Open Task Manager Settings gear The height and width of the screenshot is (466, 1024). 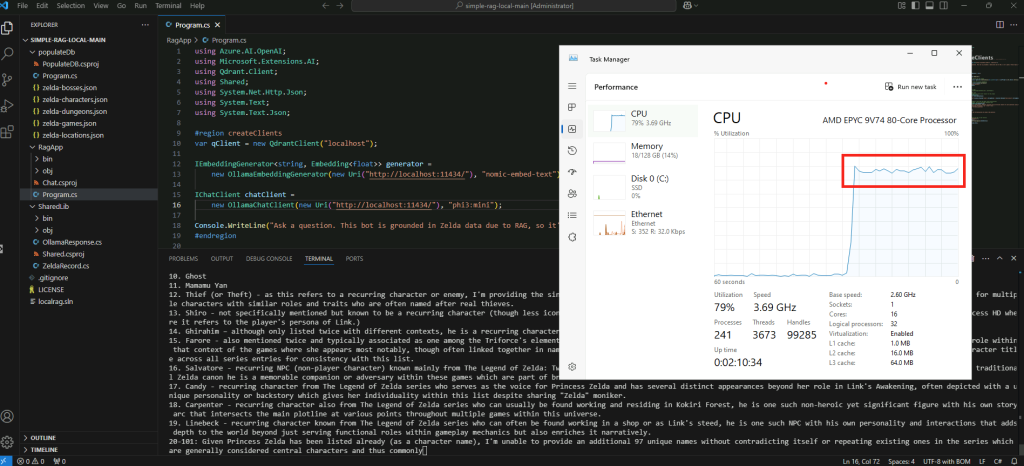572,367
